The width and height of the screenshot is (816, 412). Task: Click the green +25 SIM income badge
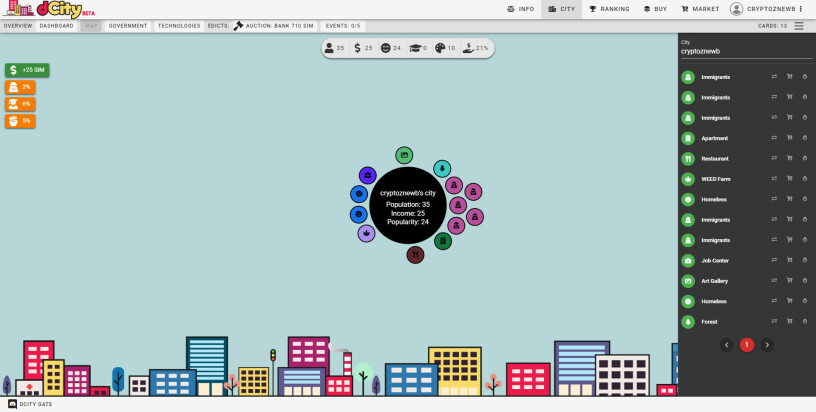pos(27,70)
